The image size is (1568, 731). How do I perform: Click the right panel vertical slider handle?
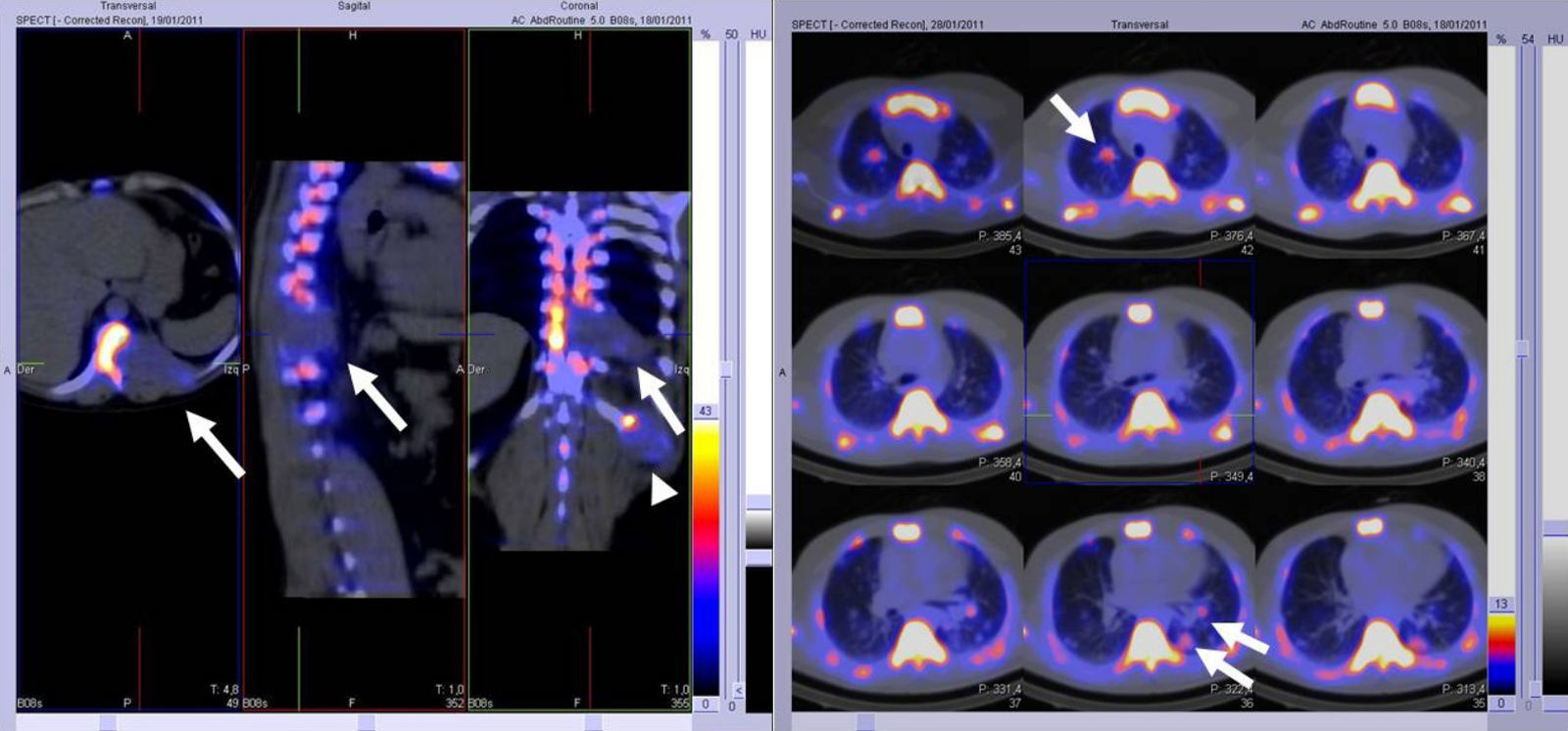(1522, 348)
